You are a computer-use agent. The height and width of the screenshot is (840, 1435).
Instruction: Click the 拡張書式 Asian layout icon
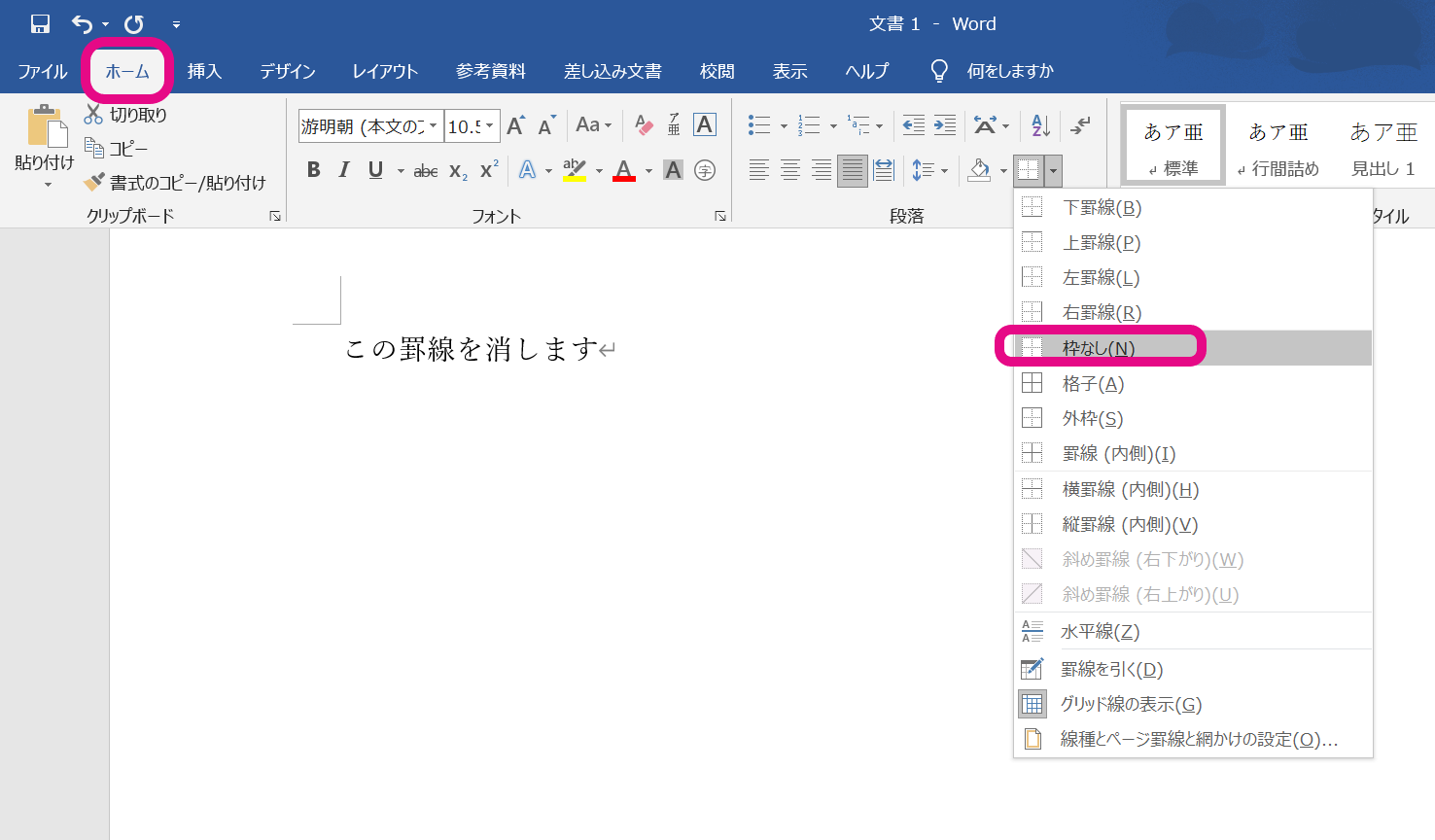pyautogui.click(x=985, y=125)
